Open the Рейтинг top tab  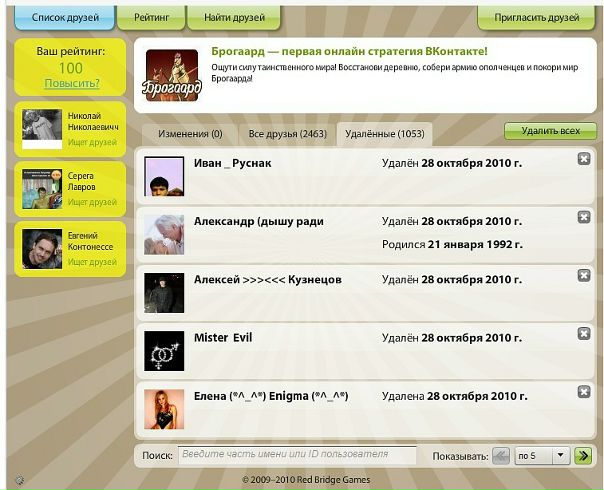(x=155, y=17)
